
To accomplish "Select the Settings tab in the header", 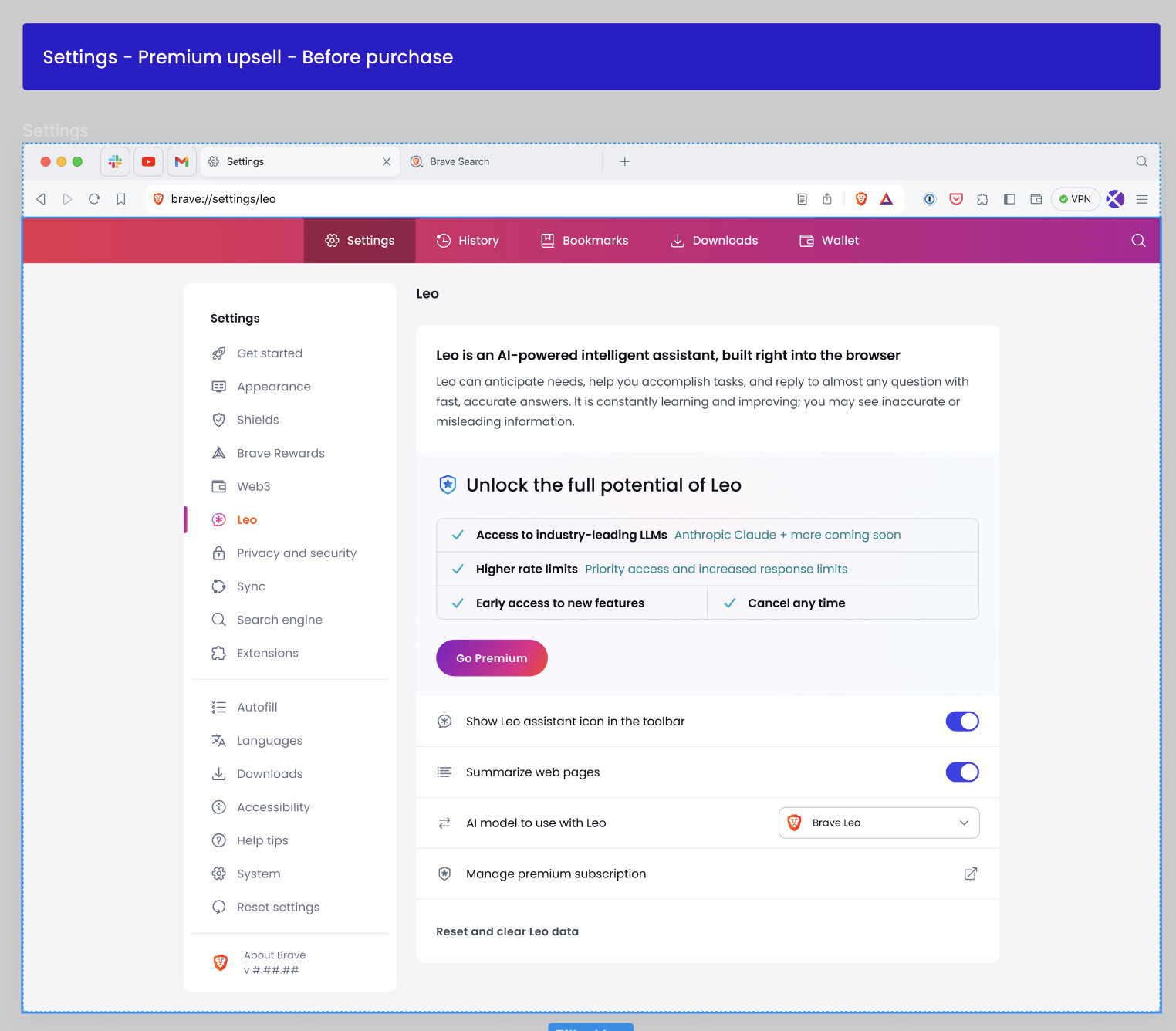I will tap(360, 241).
